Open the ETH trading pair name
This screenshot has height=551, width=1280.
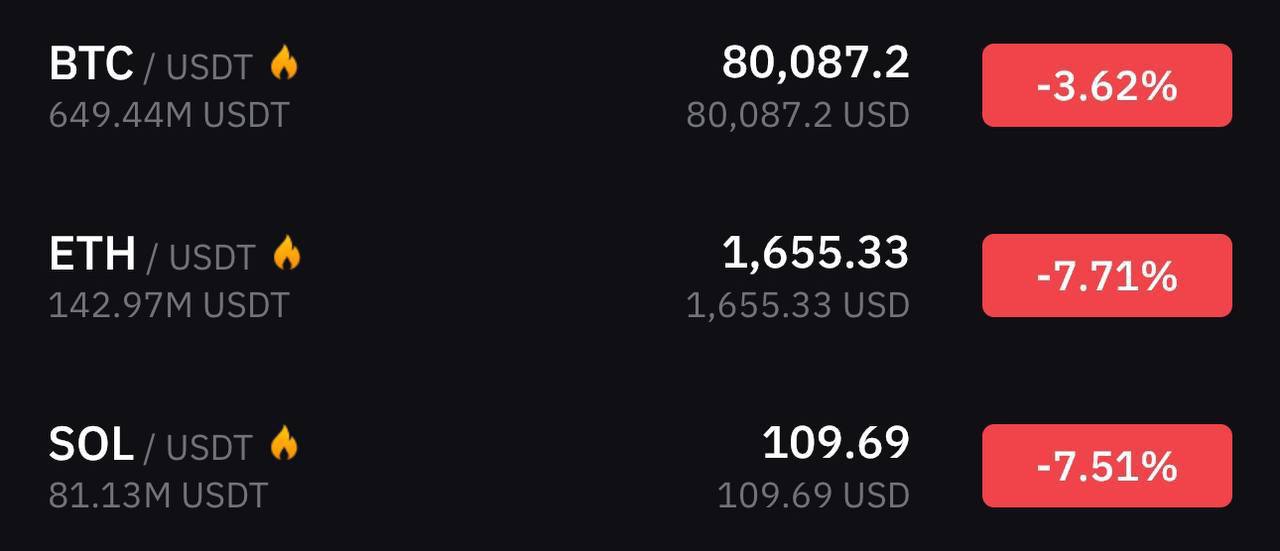tap(152, 255)
